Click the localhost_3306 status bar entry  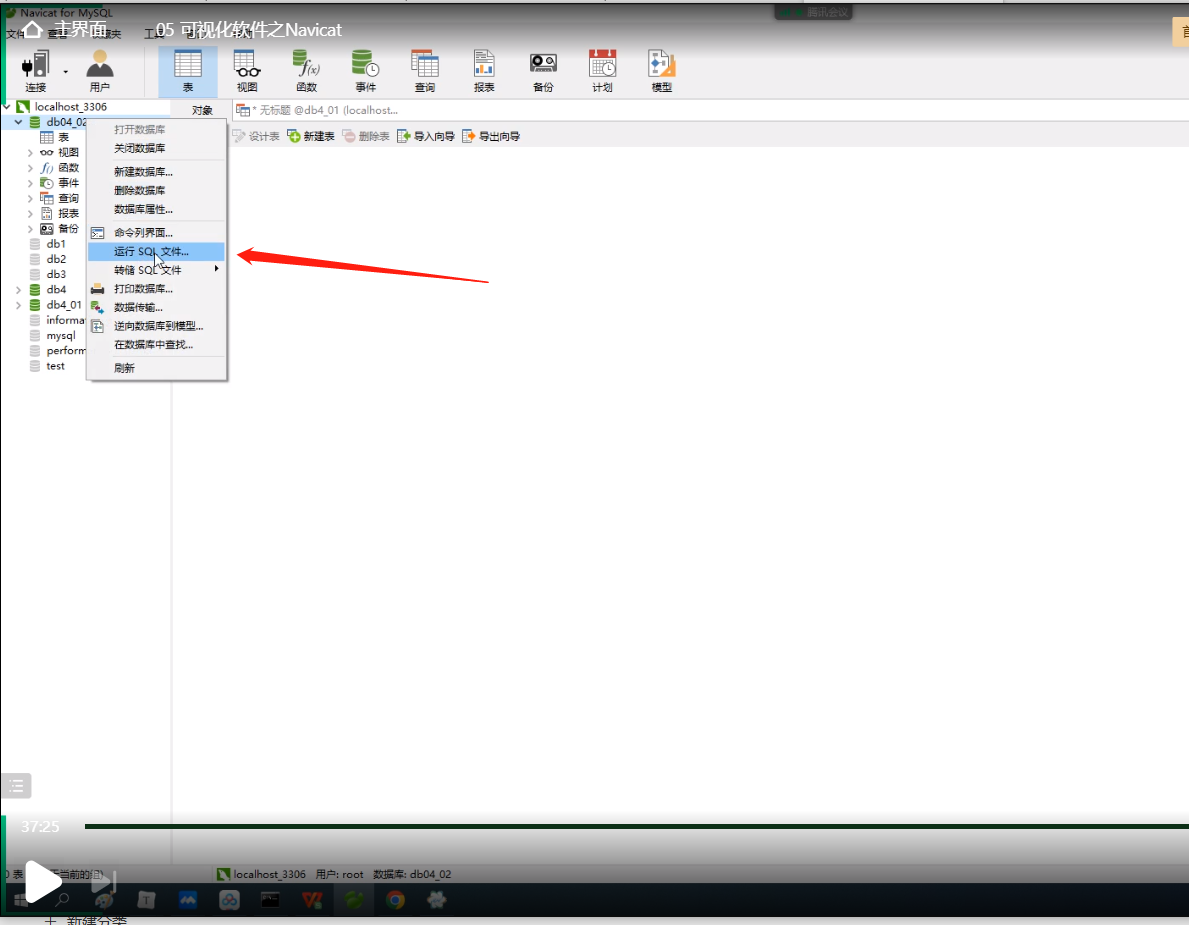[x=262, y=874]
